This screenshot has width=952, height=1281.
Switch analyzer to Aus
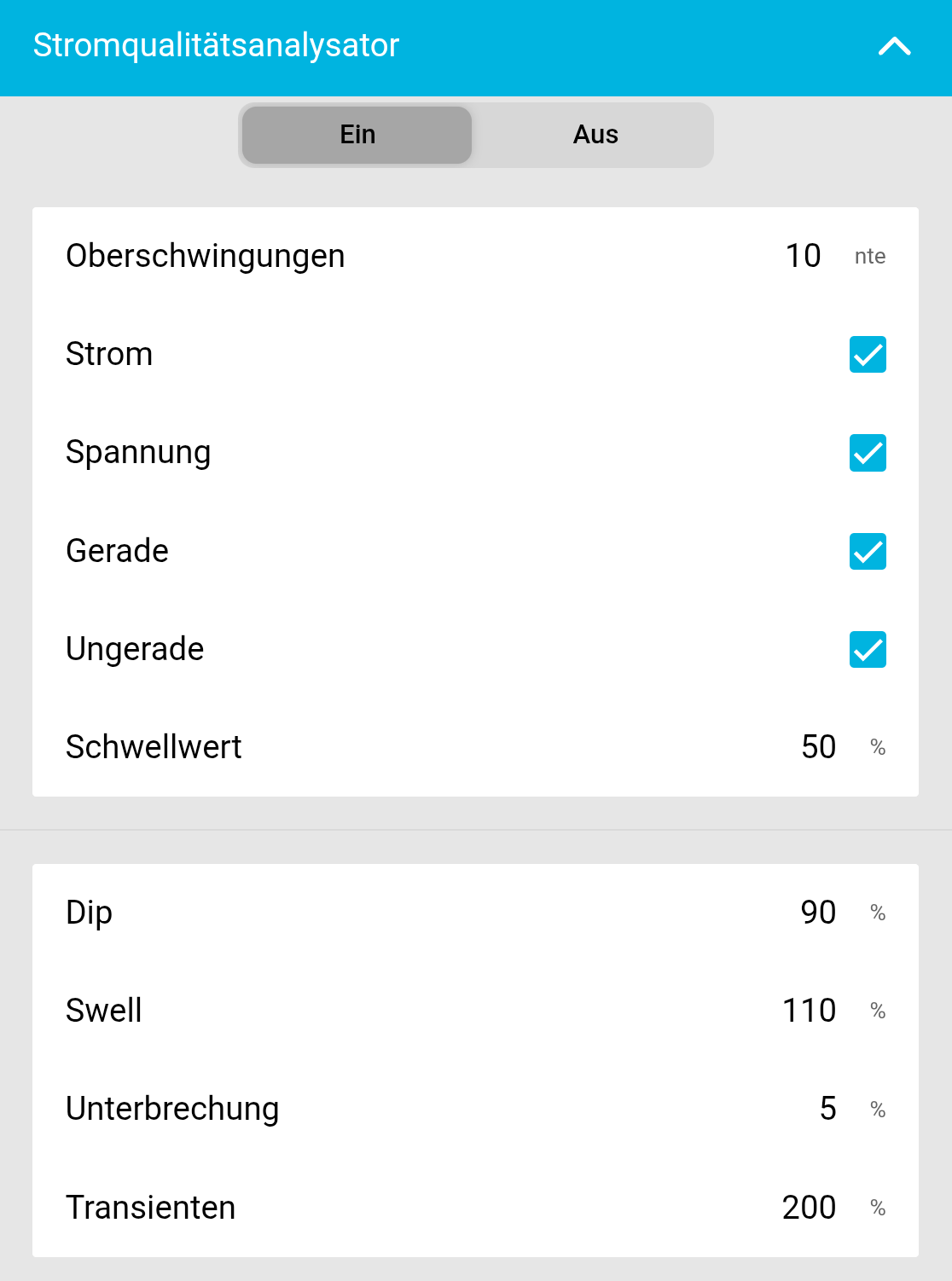[x=595, y=135]
